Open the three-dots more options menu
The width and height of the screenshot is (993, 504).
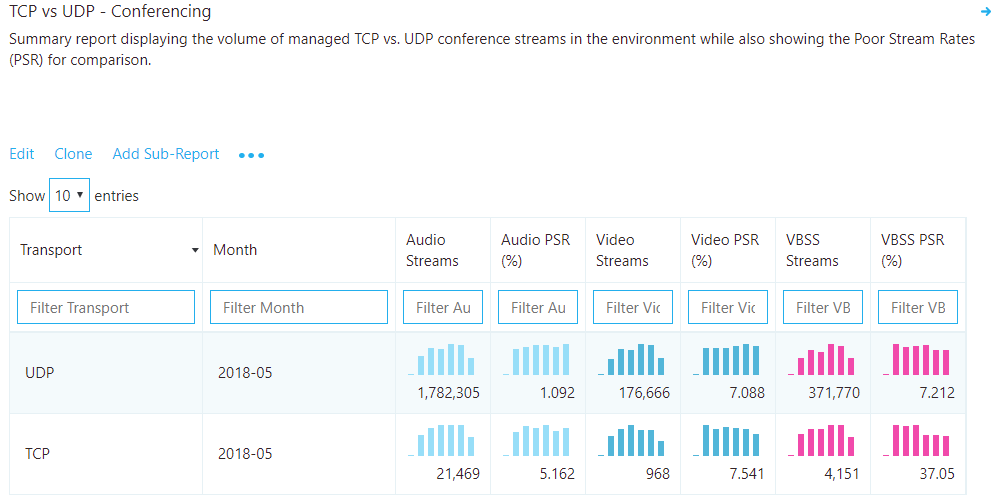tap(251, 155)
